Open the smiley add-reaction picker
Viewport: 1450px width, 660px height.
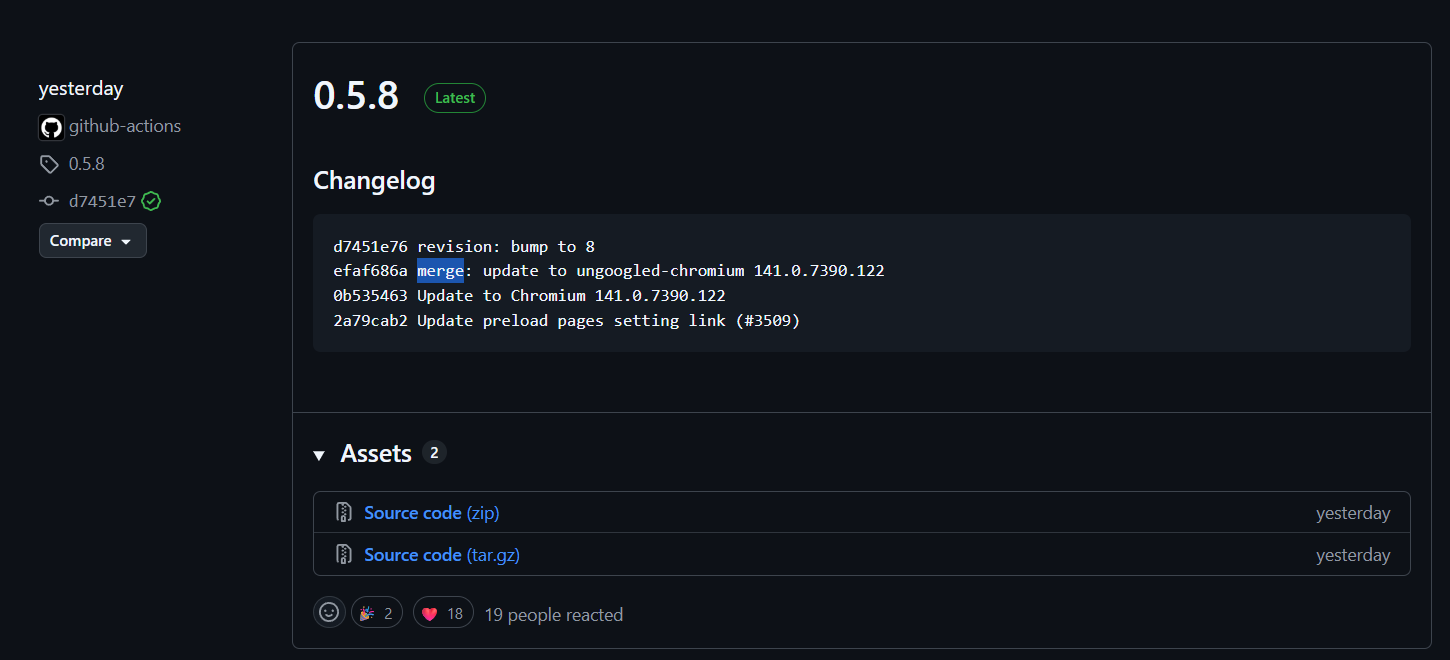click(x=329, y=613)
